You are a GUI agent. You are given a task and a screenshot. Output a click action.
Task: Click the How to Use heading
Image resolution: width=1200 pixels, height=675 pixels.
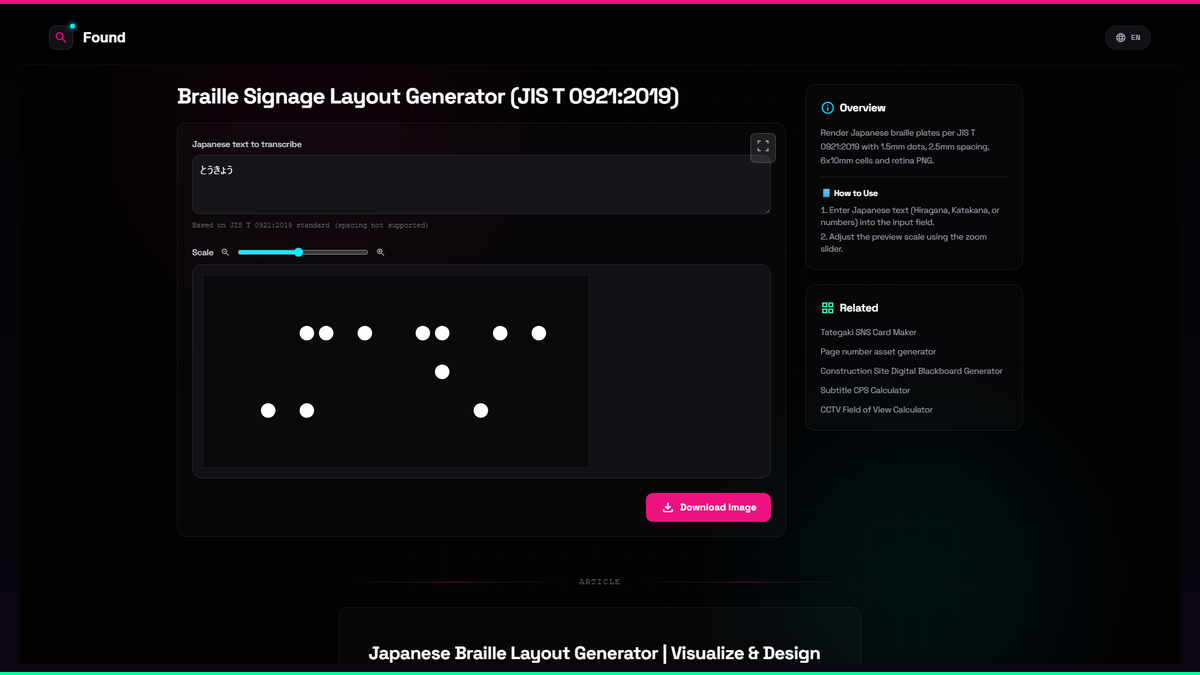click(x=856, y=193)
